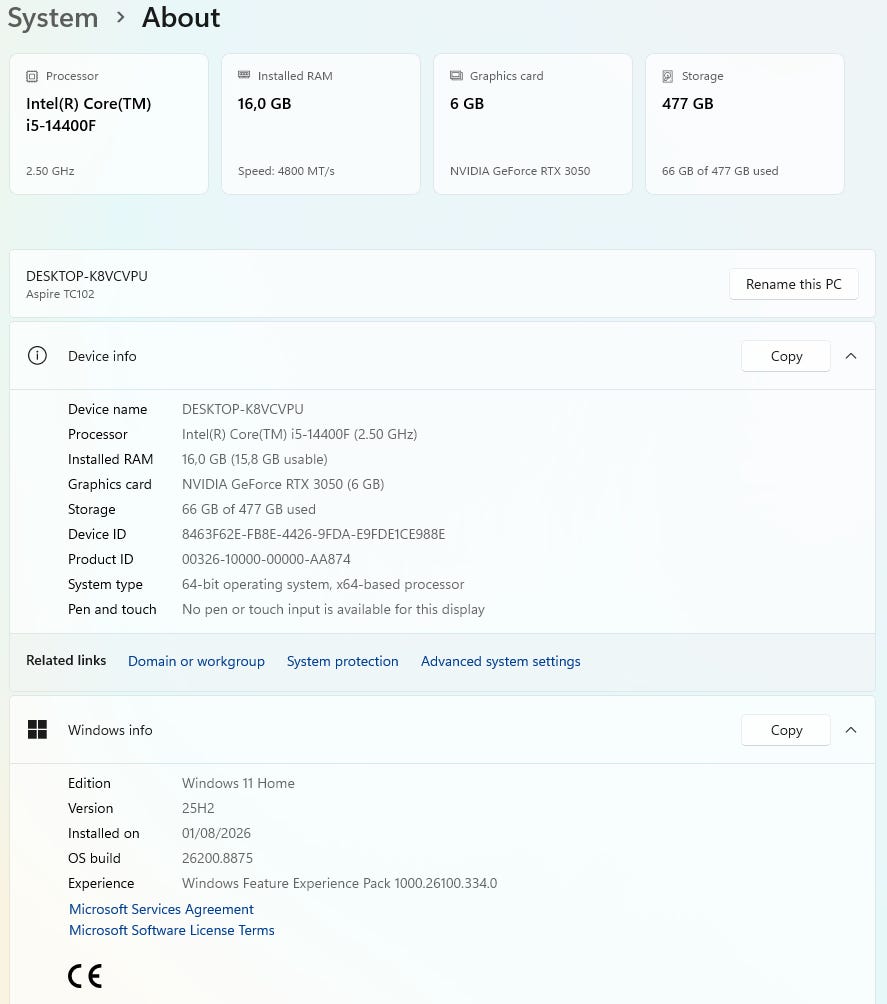Click 66 GB of 477 GB used in Storage card

pyautogui.click(x=720, y=171)
